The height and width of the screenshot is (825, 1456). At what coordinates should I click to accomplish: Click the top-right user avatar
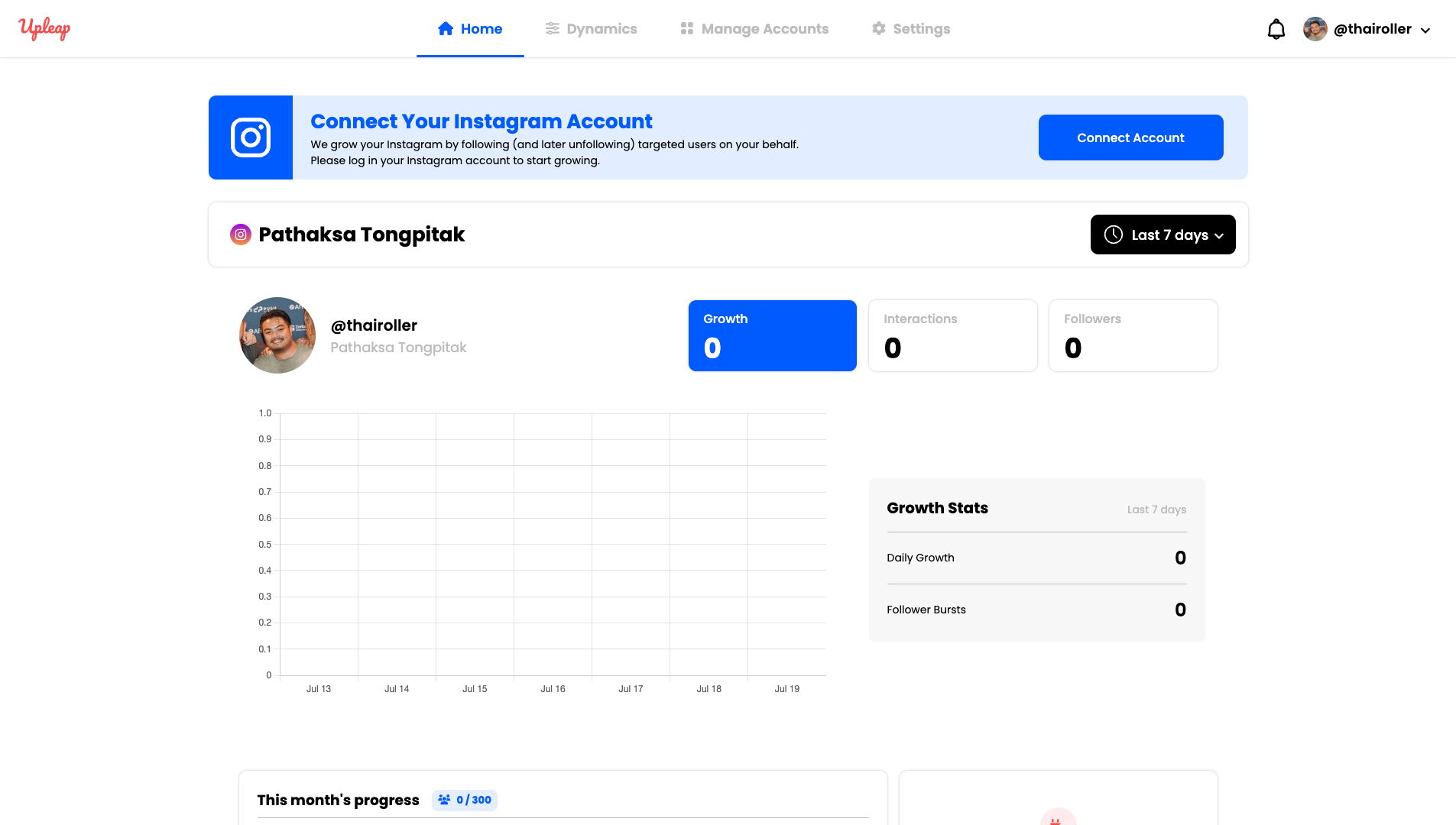1315,29
